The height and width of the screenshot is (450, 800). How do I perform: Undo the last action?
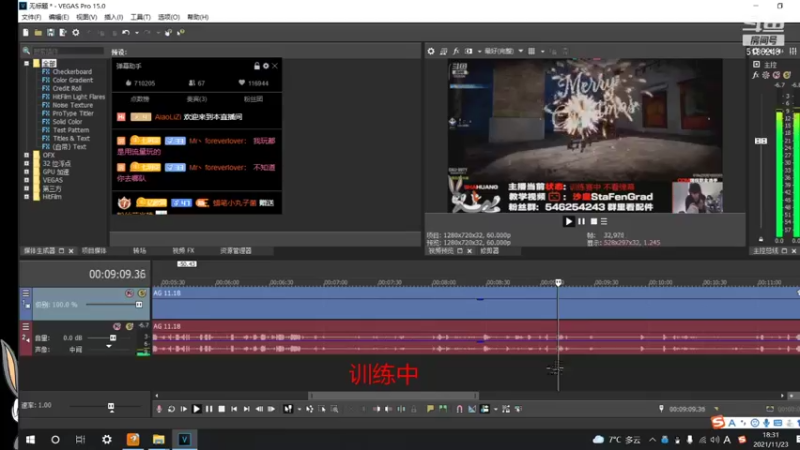[x=126, y=33]
